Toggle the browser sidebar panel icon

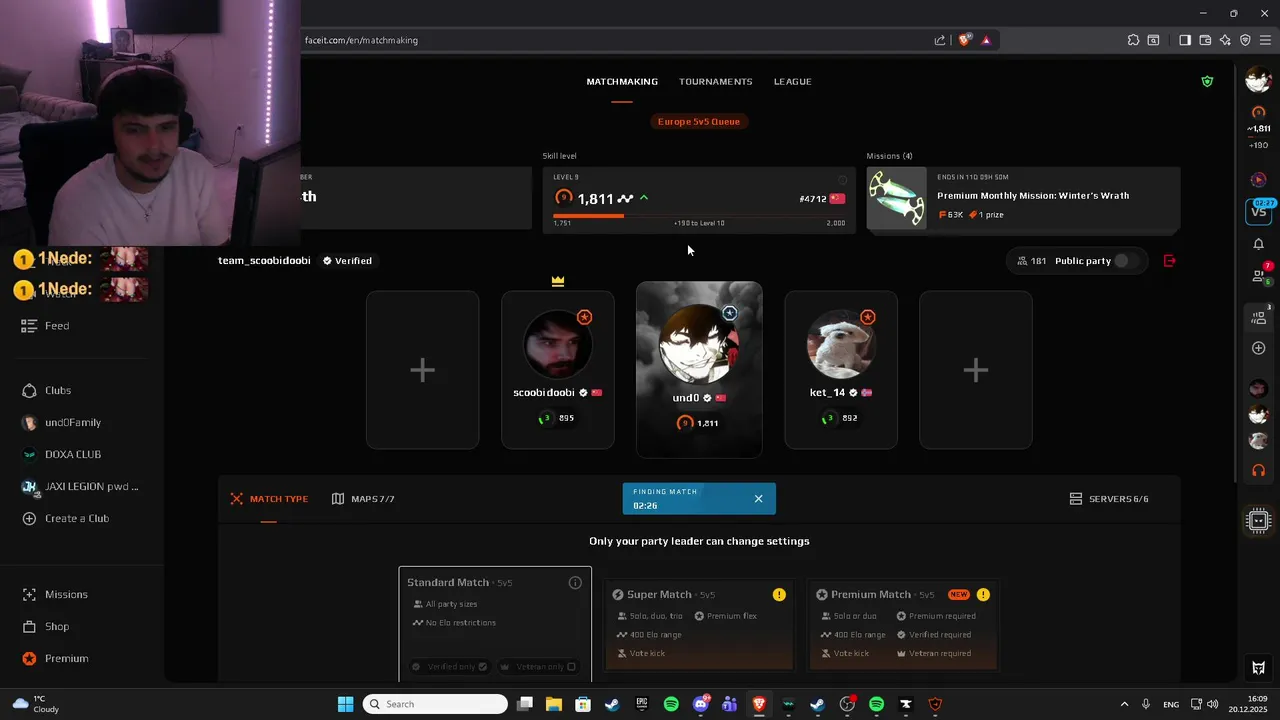1185,40
